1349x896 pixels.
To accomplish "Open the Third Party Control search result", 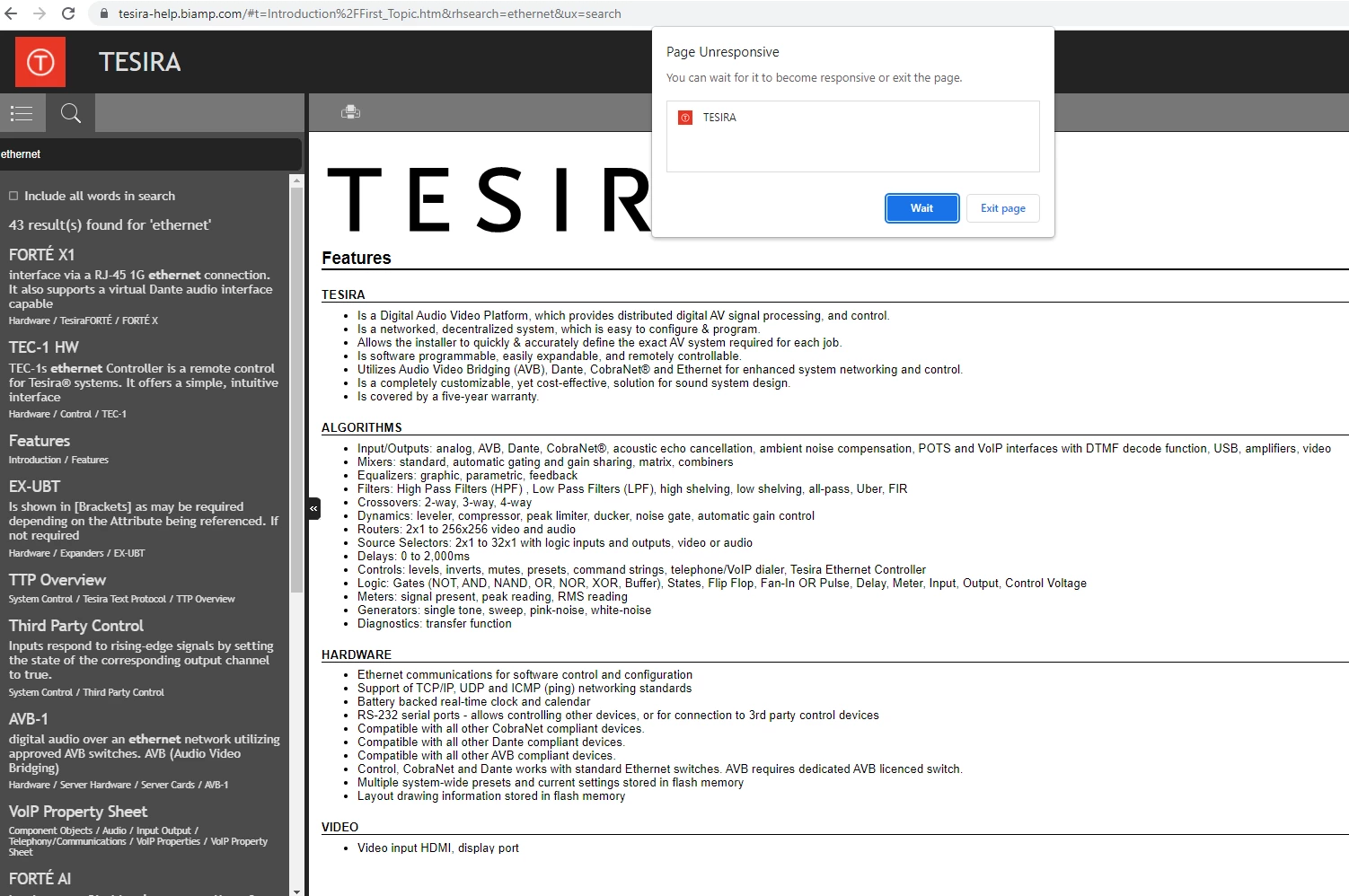I will [76, 626].
